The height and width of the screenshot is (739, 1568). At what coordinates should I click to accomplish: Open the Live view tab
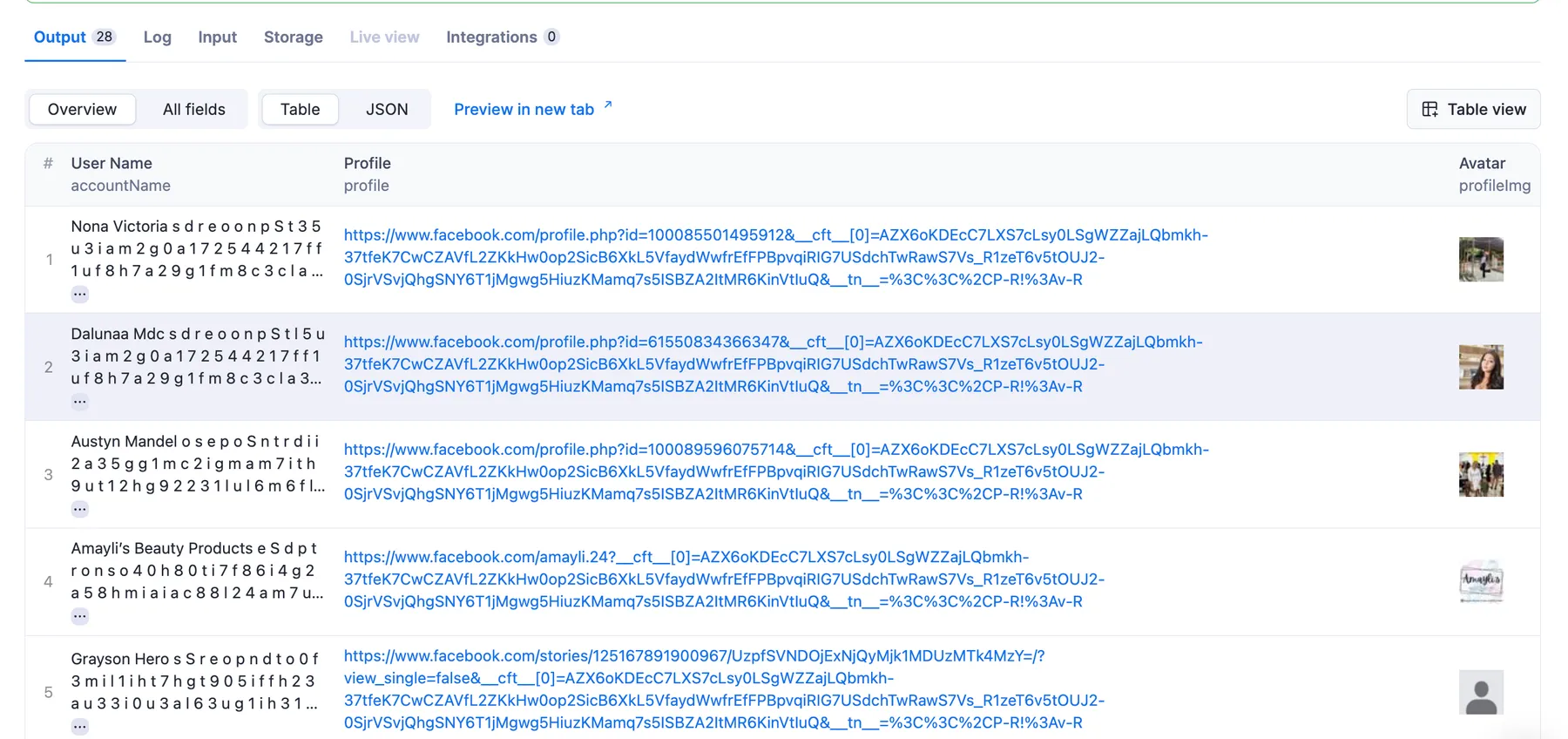pos(384,37)
